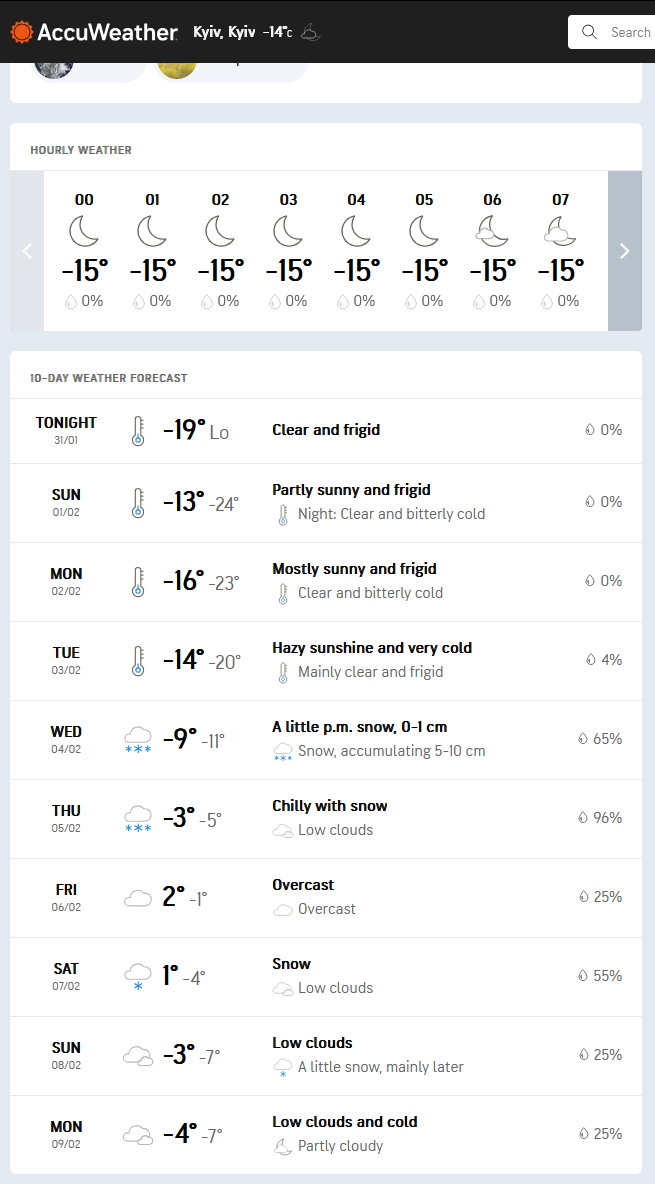Image resolution: width=655 pixels, height=1184 pixels.
Task: Click the raindrop icon next to Thursday 96%
Action: [583, 818]
